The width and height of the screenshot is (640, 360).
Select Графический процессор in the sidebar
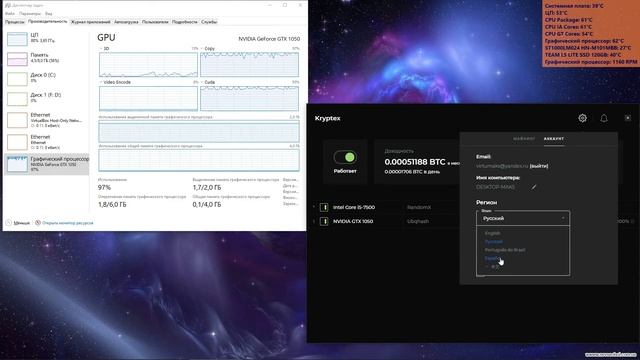coord(47,164)
